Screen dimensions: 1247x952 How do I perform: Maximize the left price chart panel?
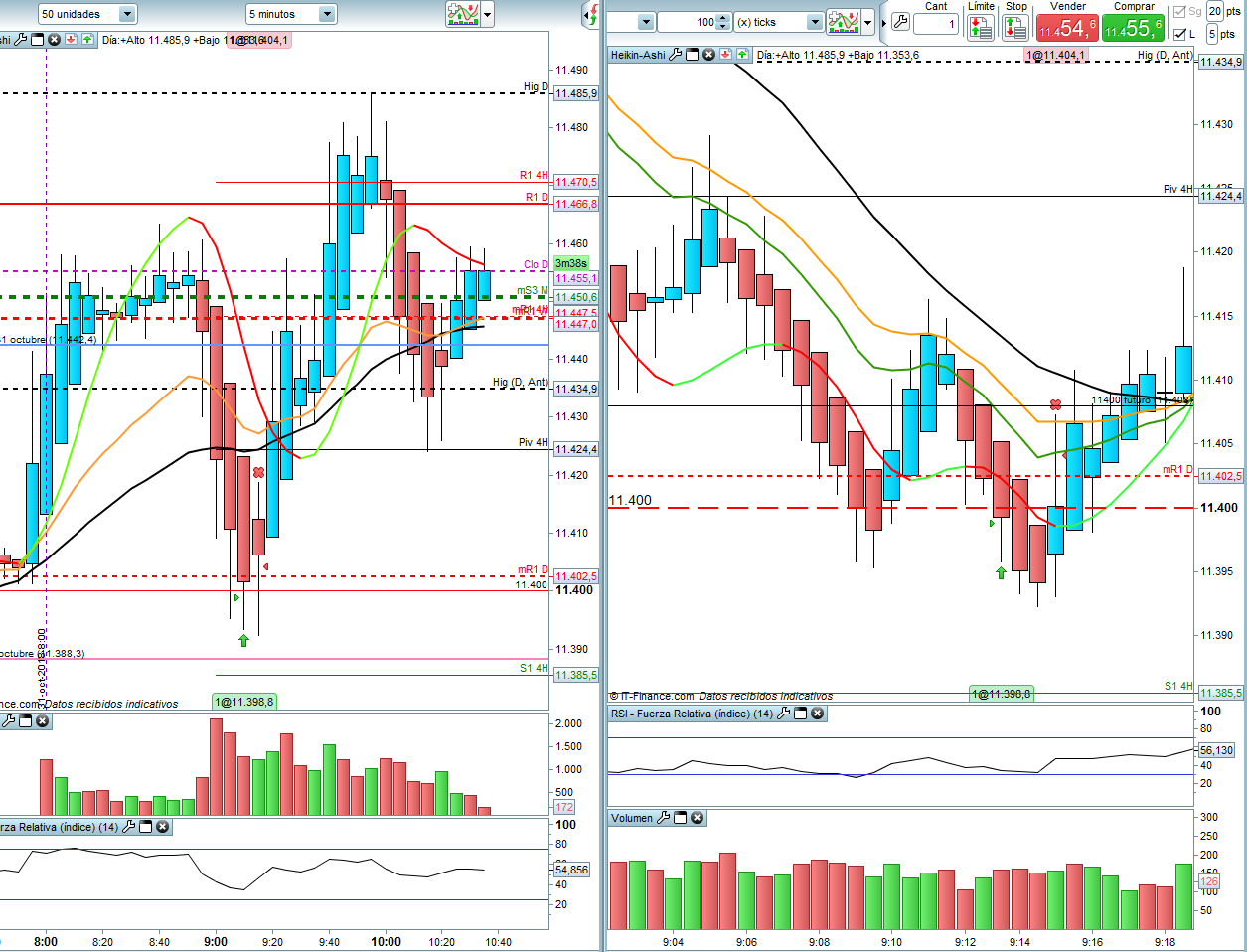click(x=37, y=40)
